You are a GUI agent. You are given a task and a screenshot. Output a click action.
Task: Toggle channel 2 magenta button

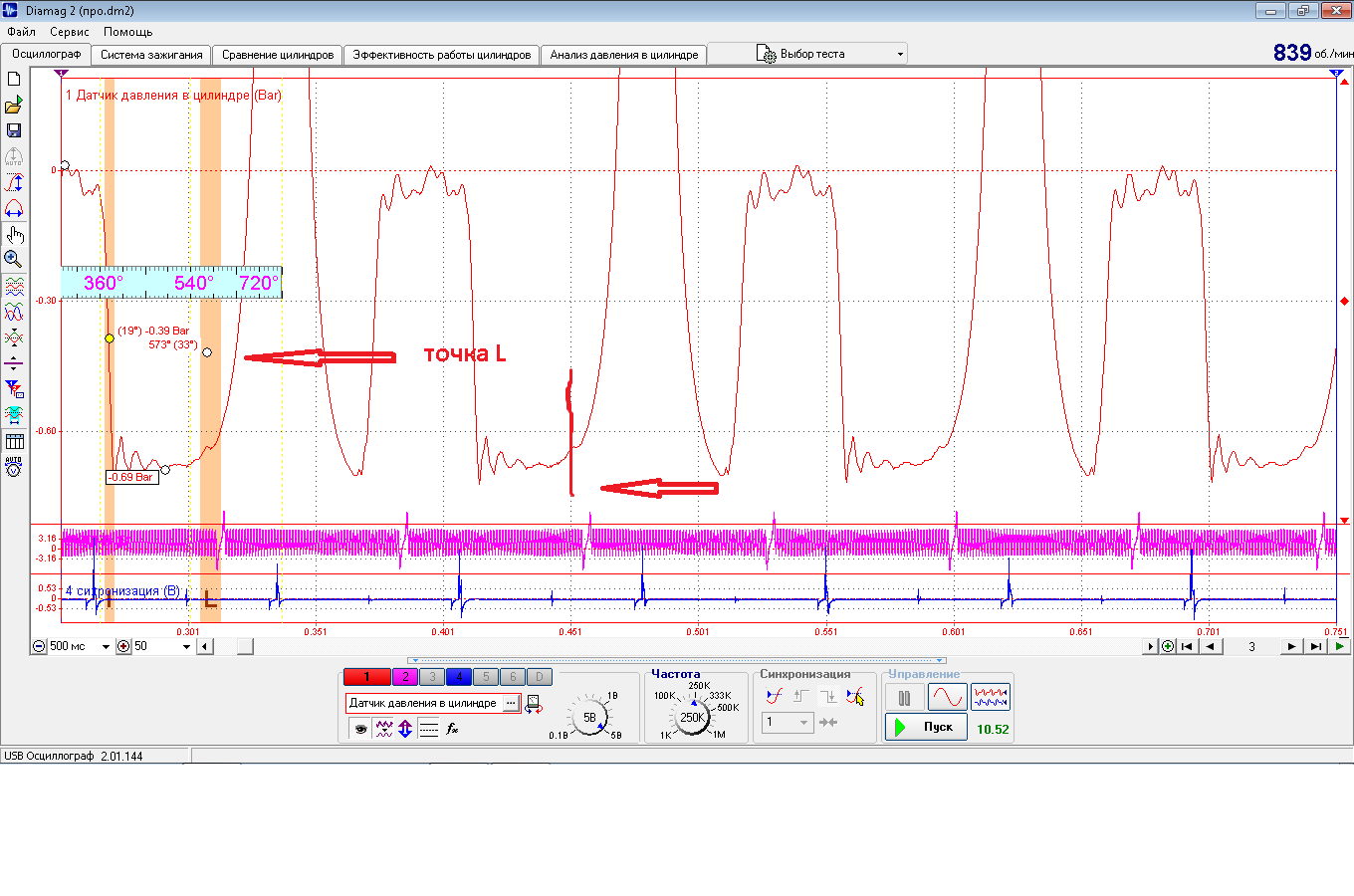(405, 677)
